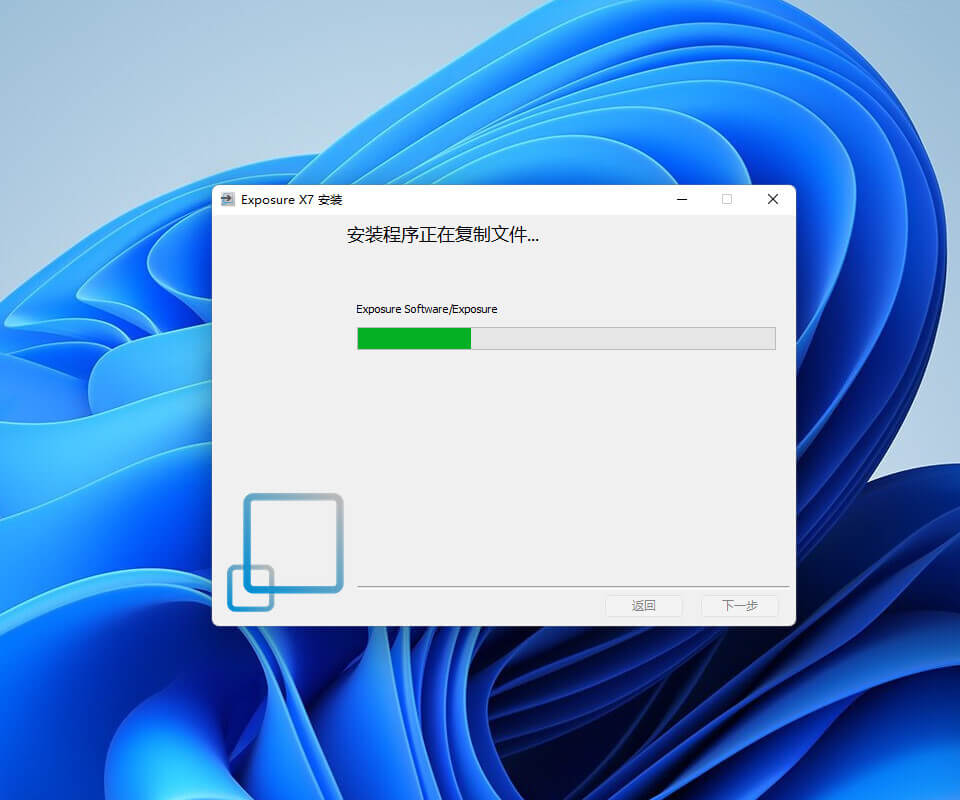
Task: Click the desktop wallpaper outside the installer
Action: [100, 100]
